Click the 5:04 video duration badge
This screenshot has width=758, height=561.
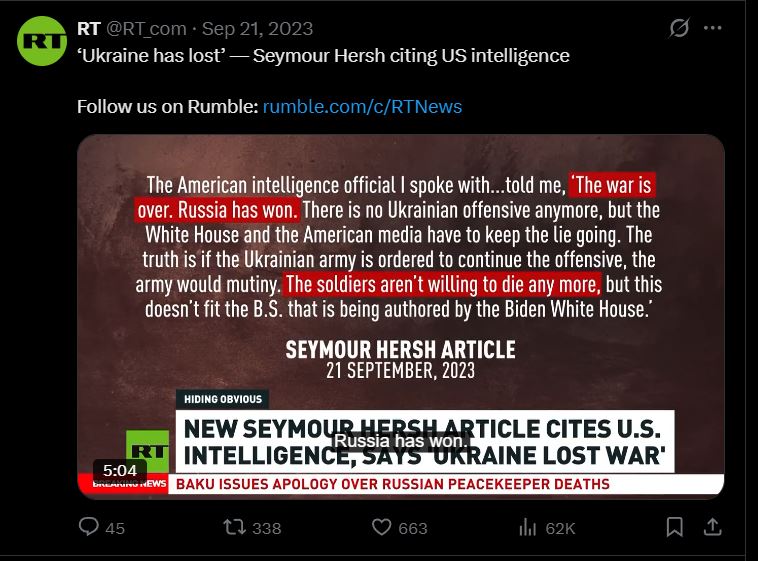tap(120, 470)
